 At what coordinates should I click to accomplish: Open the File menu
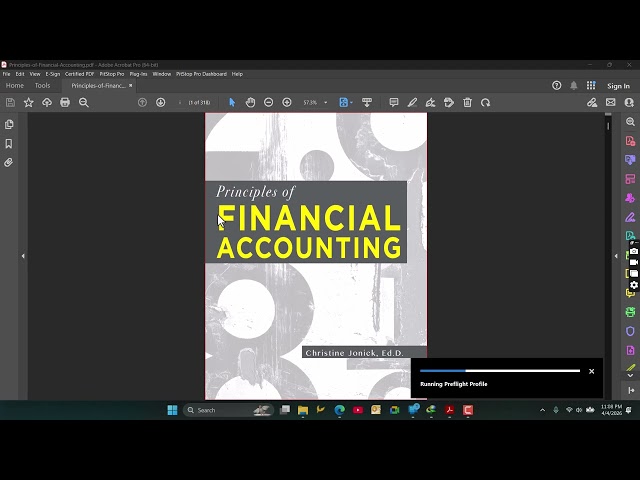(x=7, y=74)
